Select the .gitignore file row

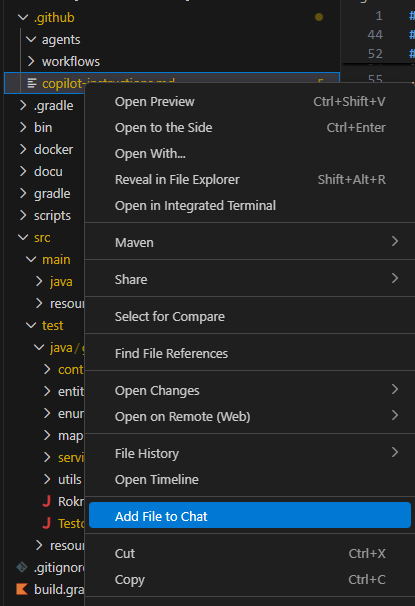pyautogui.click(x=44, y=567)
